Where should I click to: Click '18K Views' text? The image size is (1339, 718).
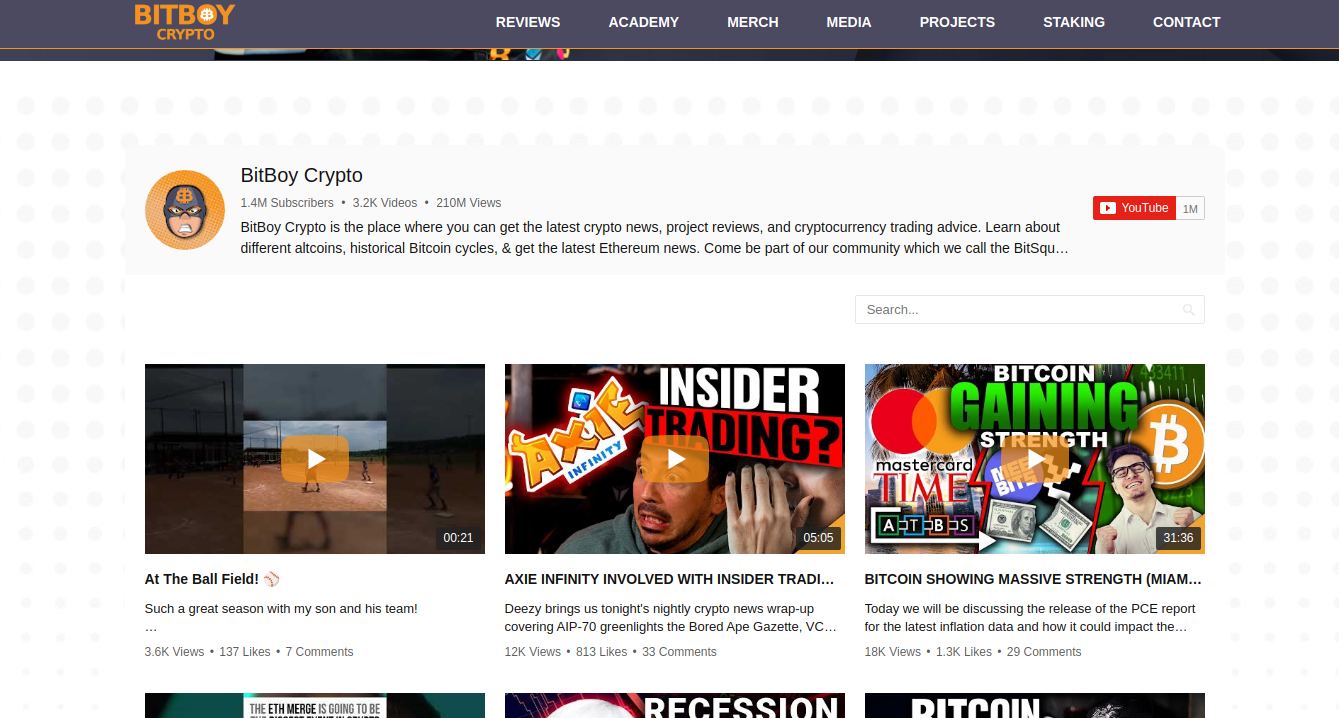click(893, 652)
